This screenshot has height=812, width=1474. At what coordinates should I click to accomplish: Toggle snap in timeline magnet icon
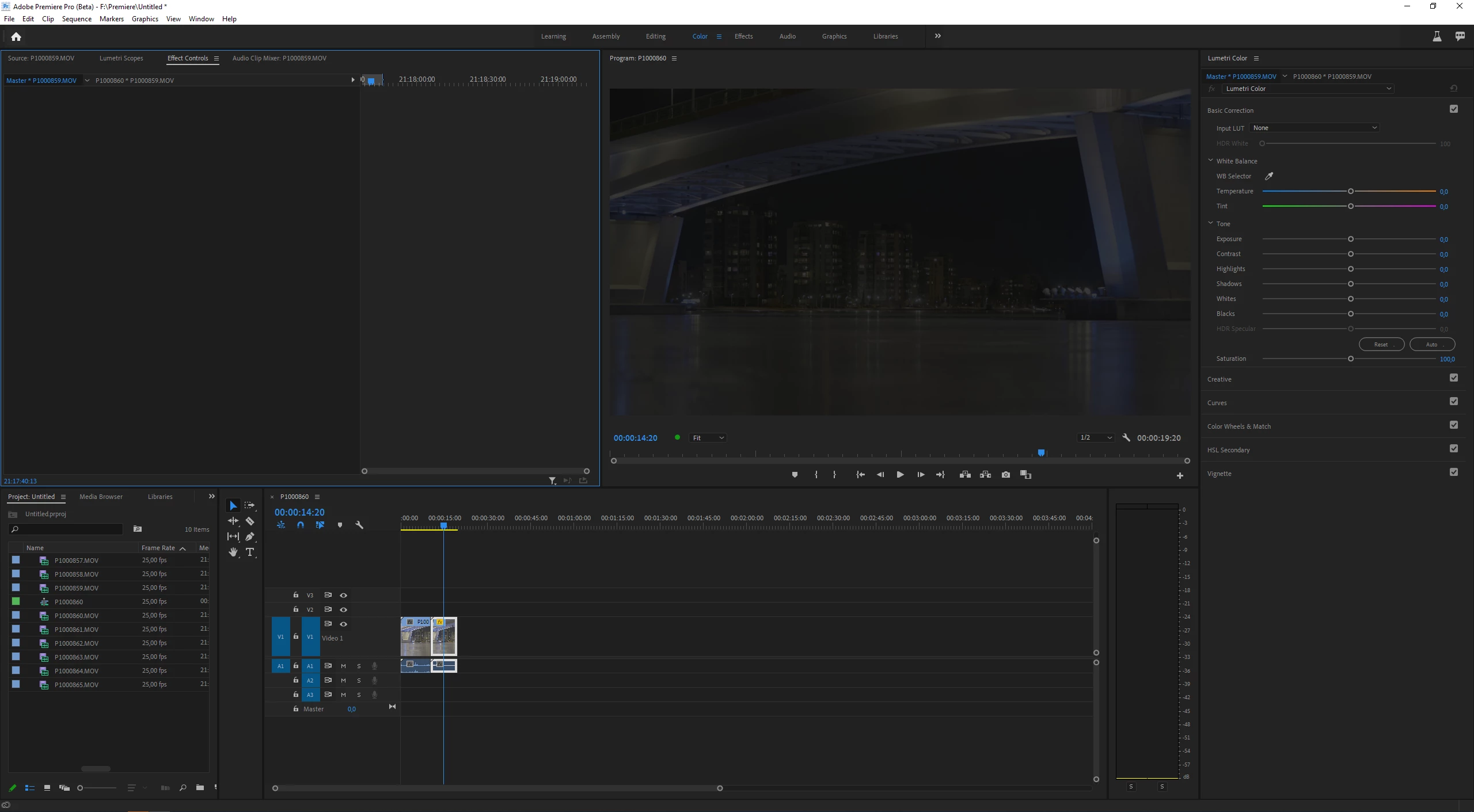click(x=300, y=525)
